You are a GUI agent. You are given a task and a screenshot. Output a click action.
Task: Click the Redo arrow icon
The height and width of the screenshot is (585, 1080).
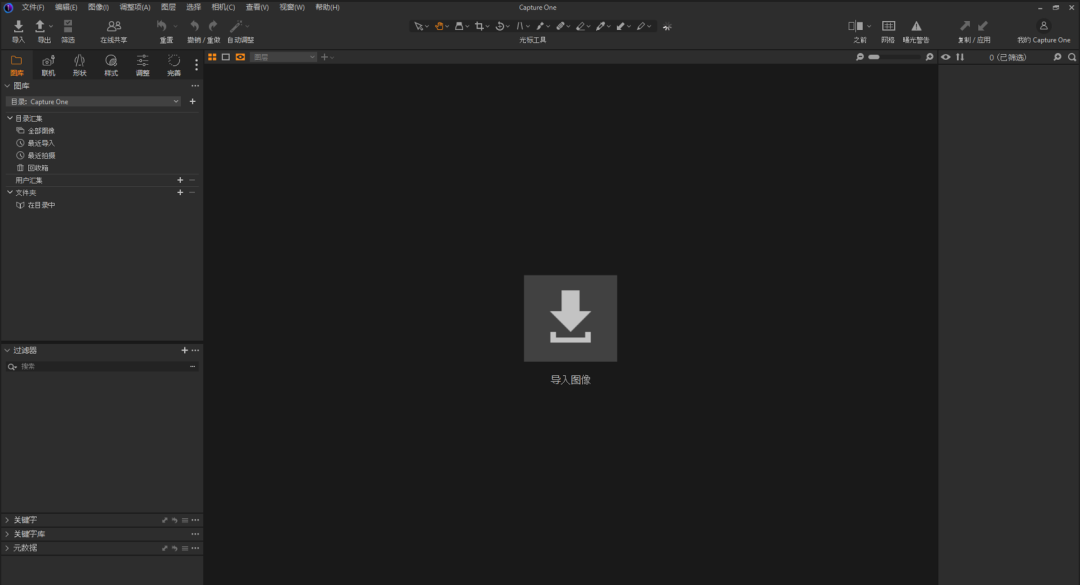click(213, 26)
